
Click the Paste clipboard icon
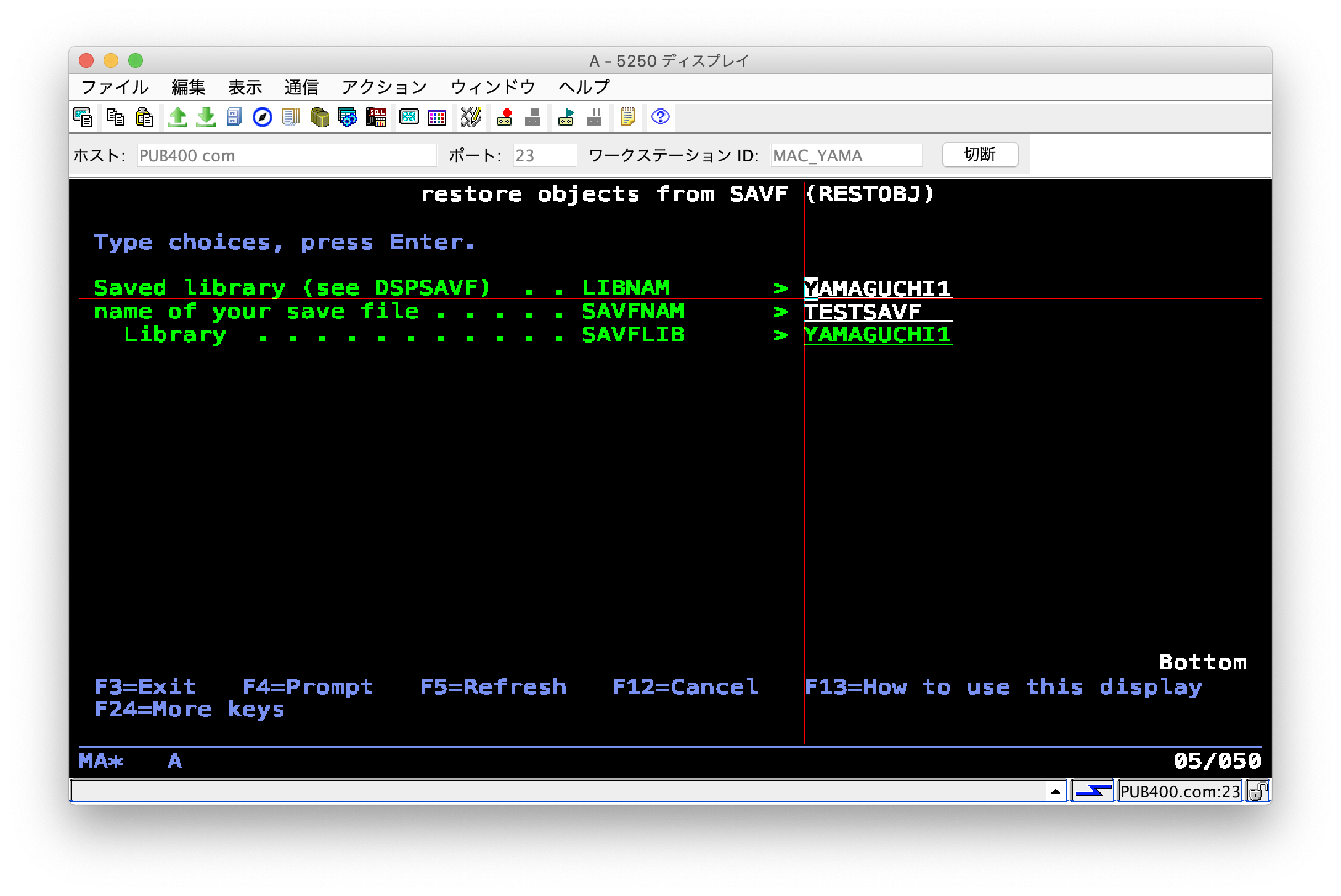click(144, 117)
